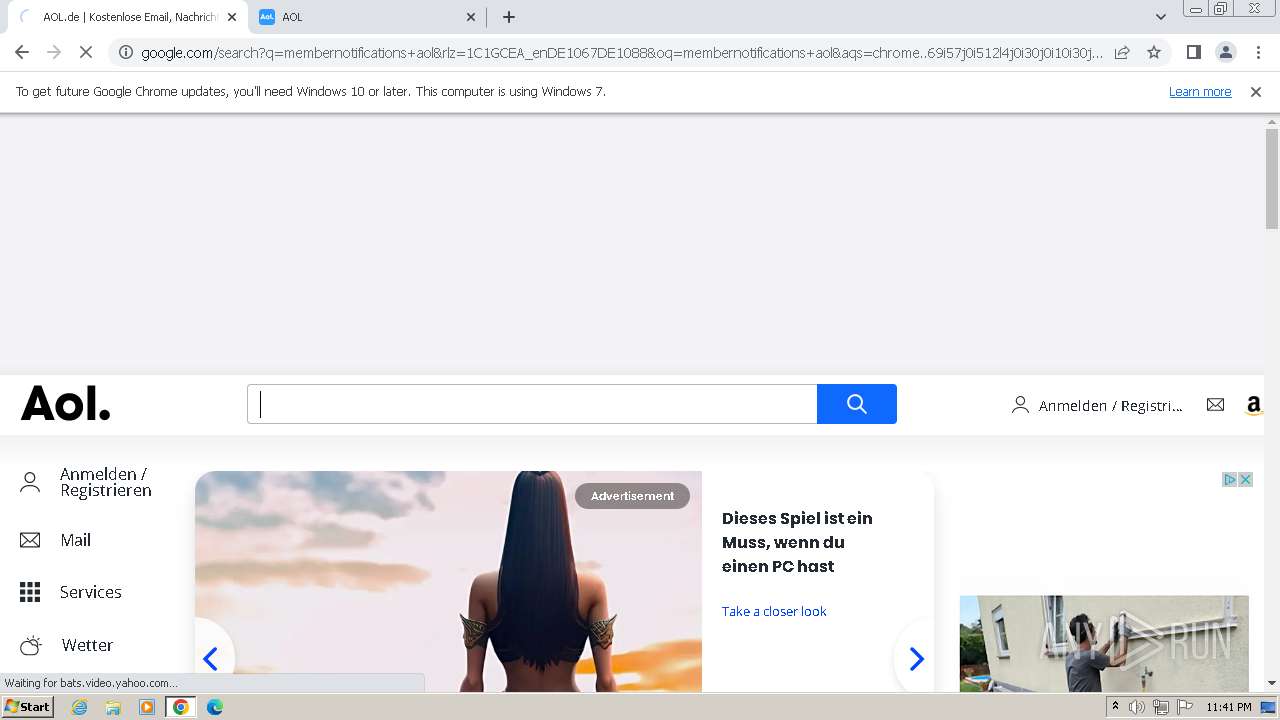The height and width of the screenshot is (720, 1280).
Task: Click the Aol. logo
Action: click(x=66, y=403)
